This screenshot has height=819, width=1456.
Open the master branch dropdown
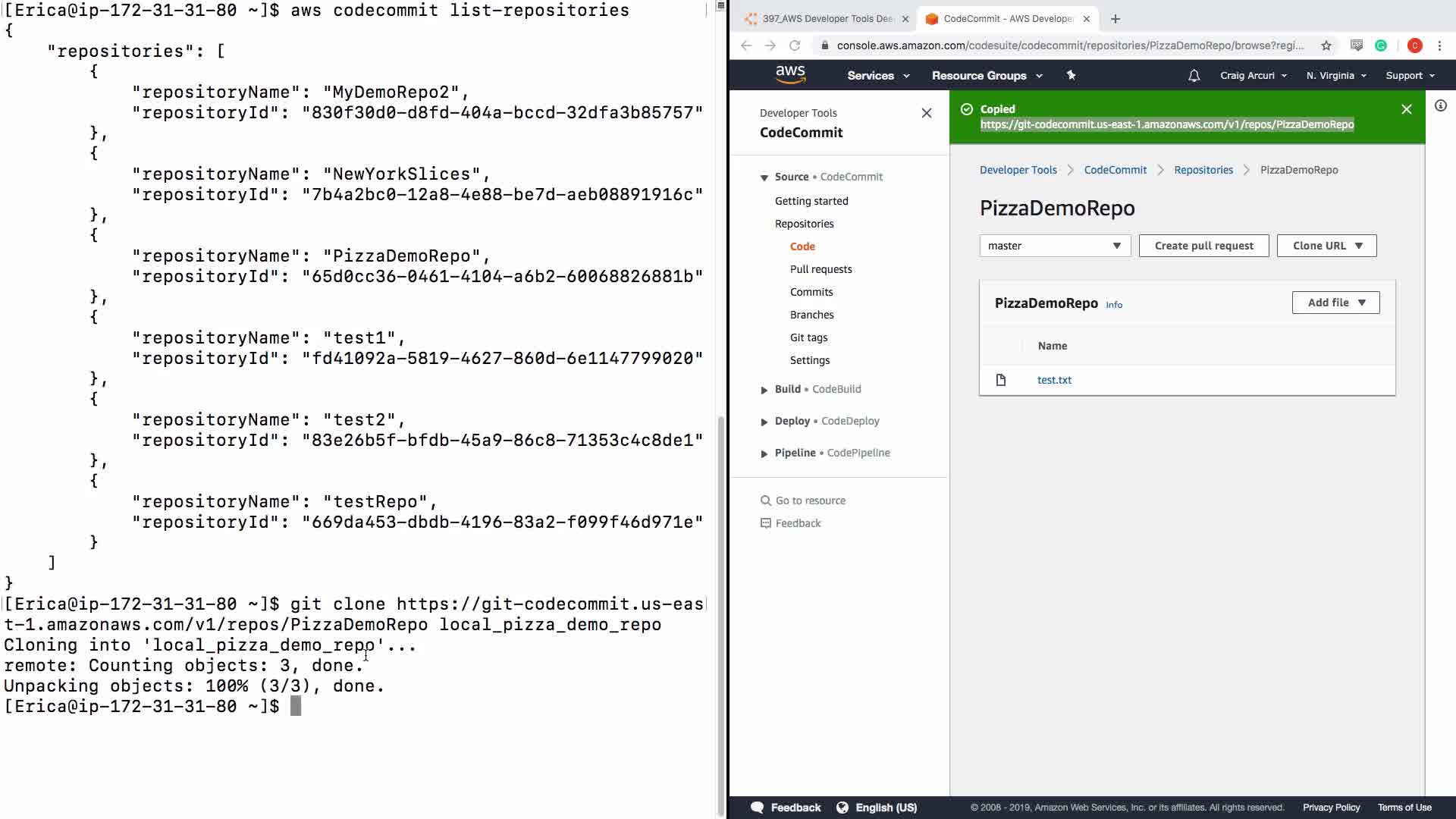point(1054,246)
